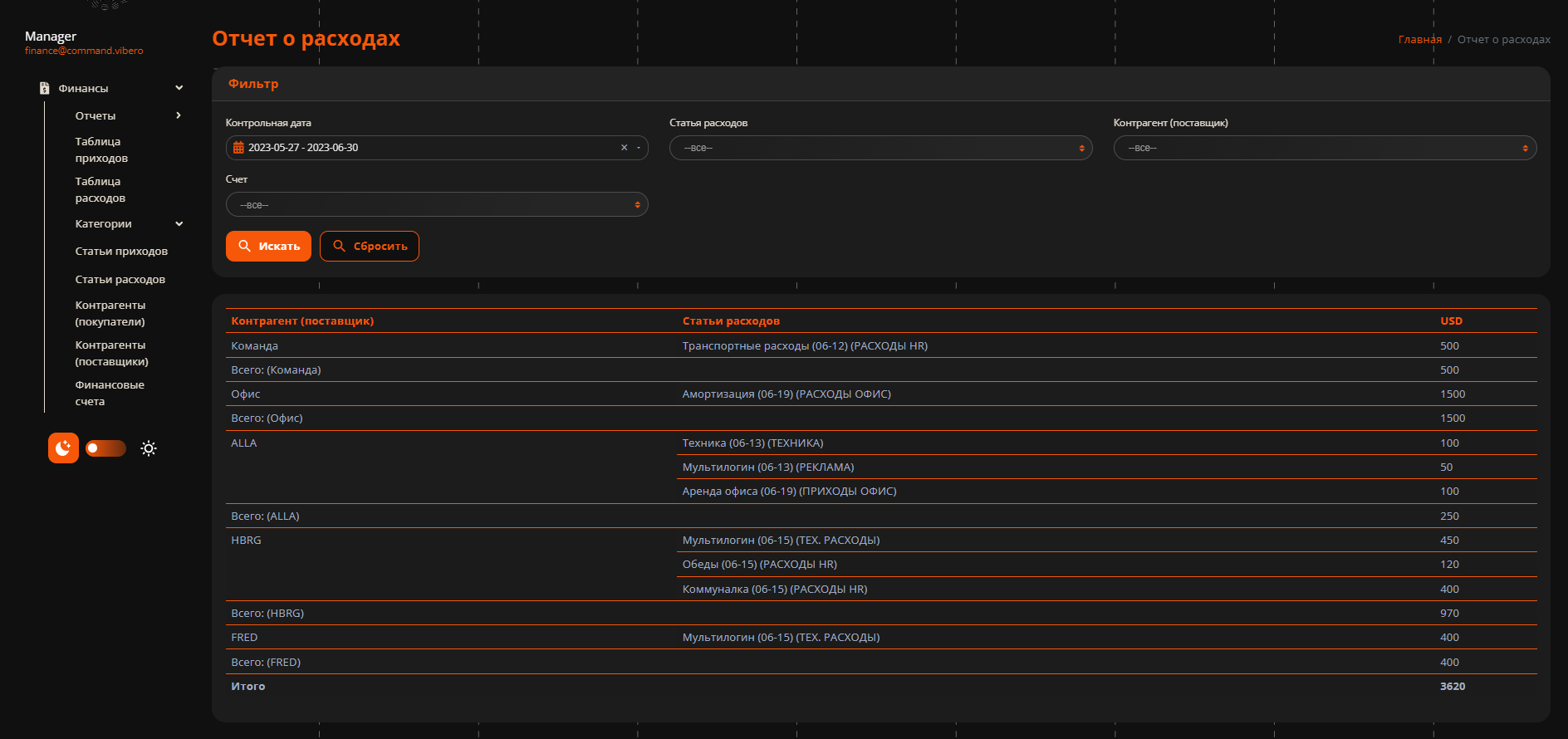Click Всего: (HBRG) row
Image resolution: width=1568 pixels, height=739 pixels.
881,613
